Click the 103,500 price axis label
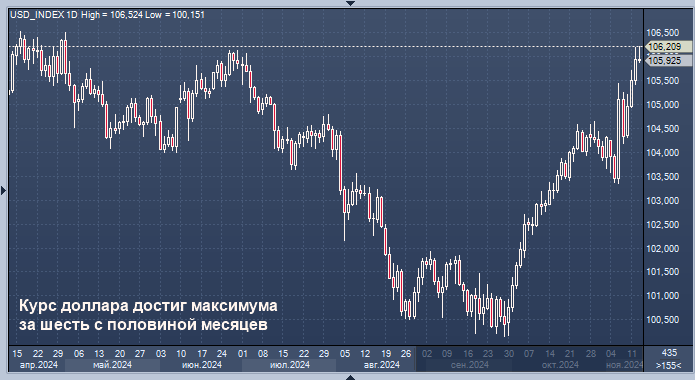Viewport: 695px width, 380px height. (663, 176)
